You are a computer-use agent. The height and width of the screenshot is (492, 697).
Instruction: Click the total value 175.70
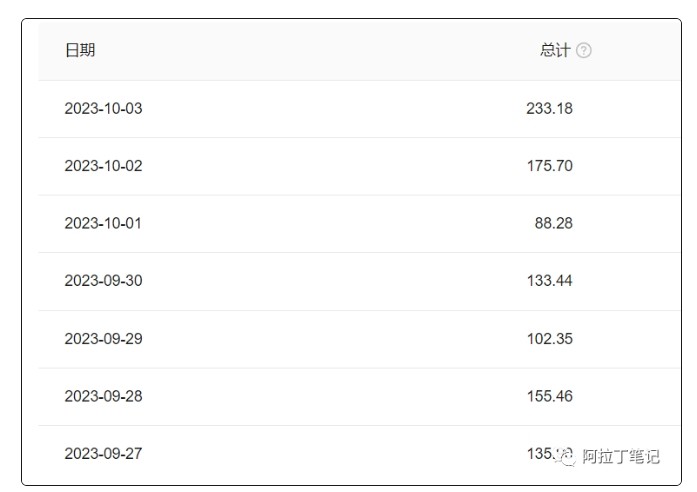pos(549,166)
